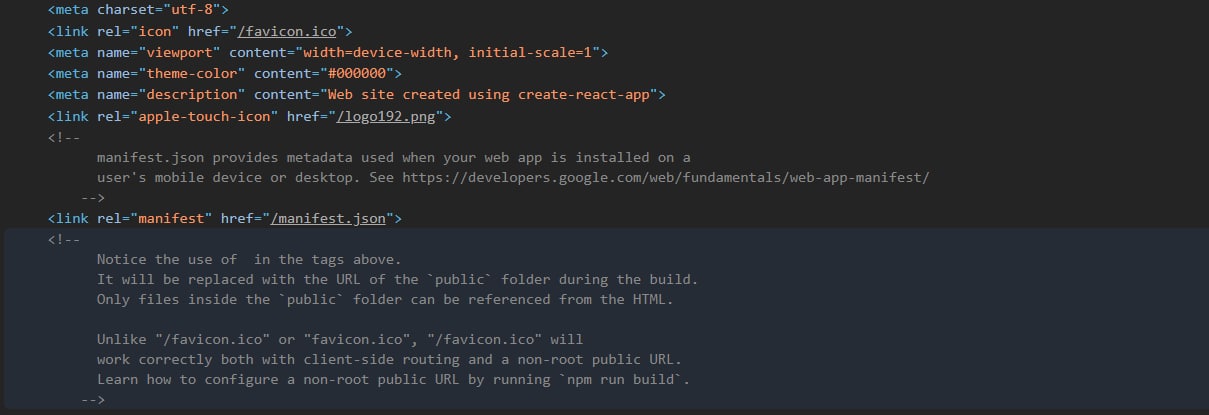
Task: Click the "icon" rel attribute value
Action: (155, 31)
